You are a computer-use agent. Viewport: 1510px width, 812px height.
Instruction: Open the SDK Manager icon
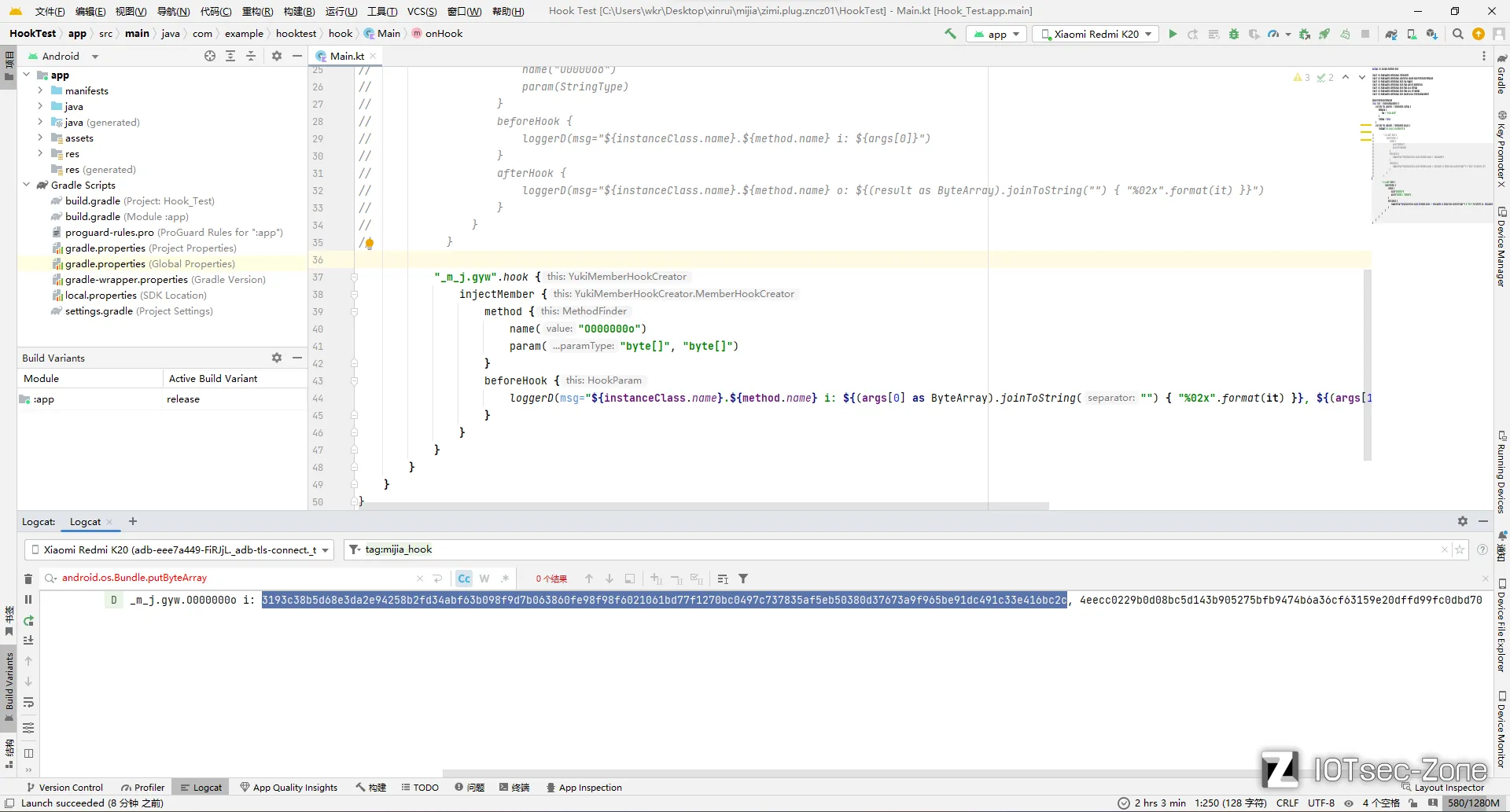click(x=1431, y=34)
